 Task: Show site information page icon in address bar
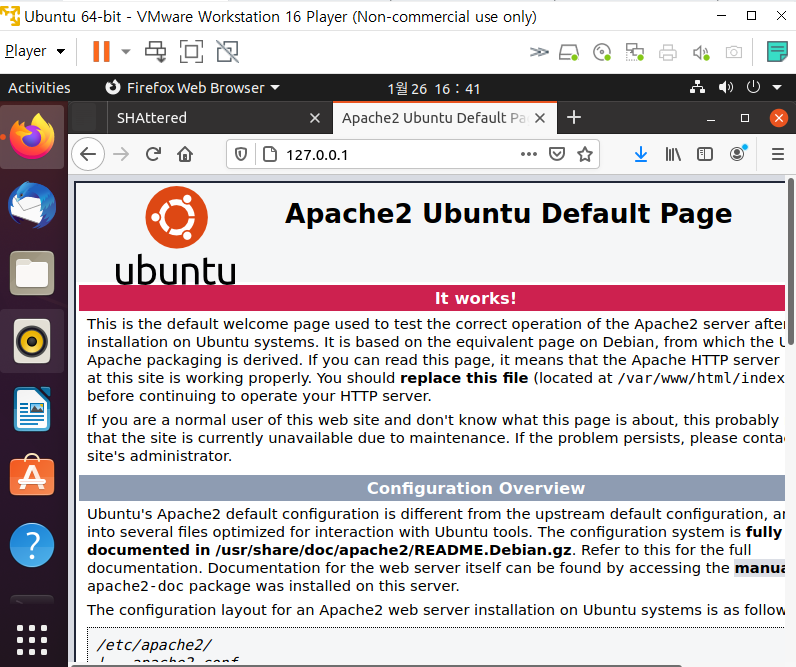[270, 154]
